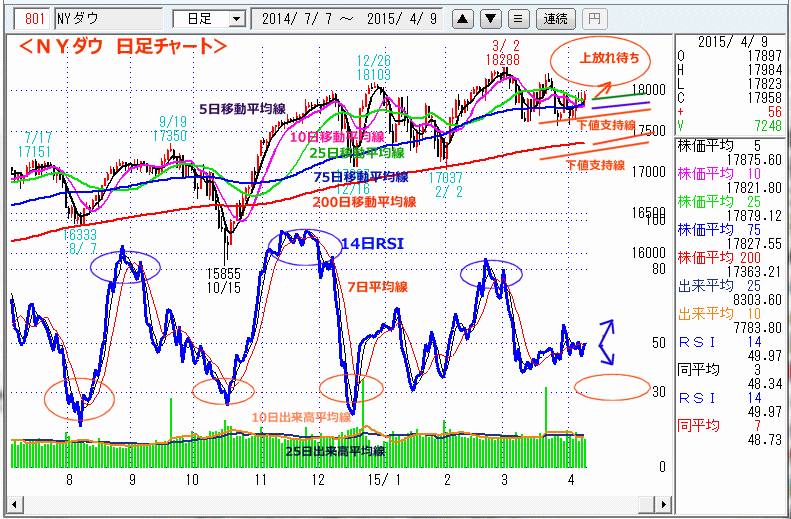Click the scrollbar thumb next to the right arrow
The width and height of the screenshot is (791, 519).
point(648,503)
